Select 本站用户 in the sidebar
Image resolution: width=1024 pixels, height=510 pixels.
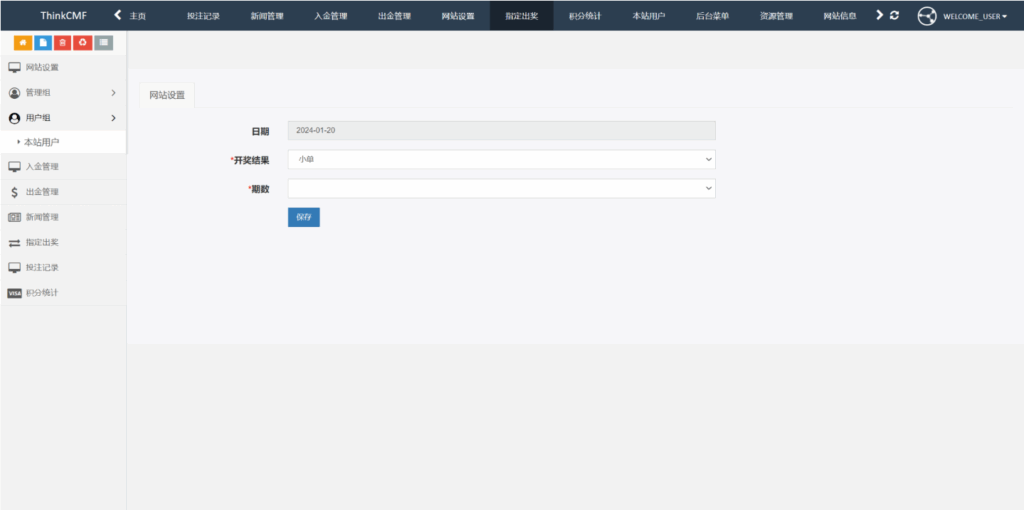(42, 142)
